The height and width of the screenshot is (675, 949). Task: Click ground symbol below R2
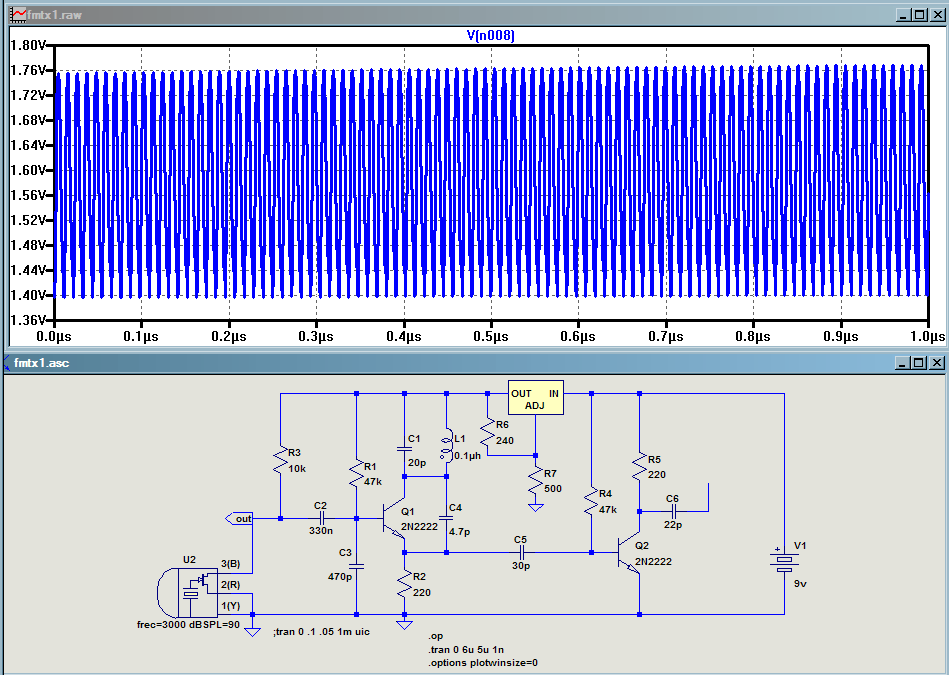pyautogui.click(x=404, y=625)
